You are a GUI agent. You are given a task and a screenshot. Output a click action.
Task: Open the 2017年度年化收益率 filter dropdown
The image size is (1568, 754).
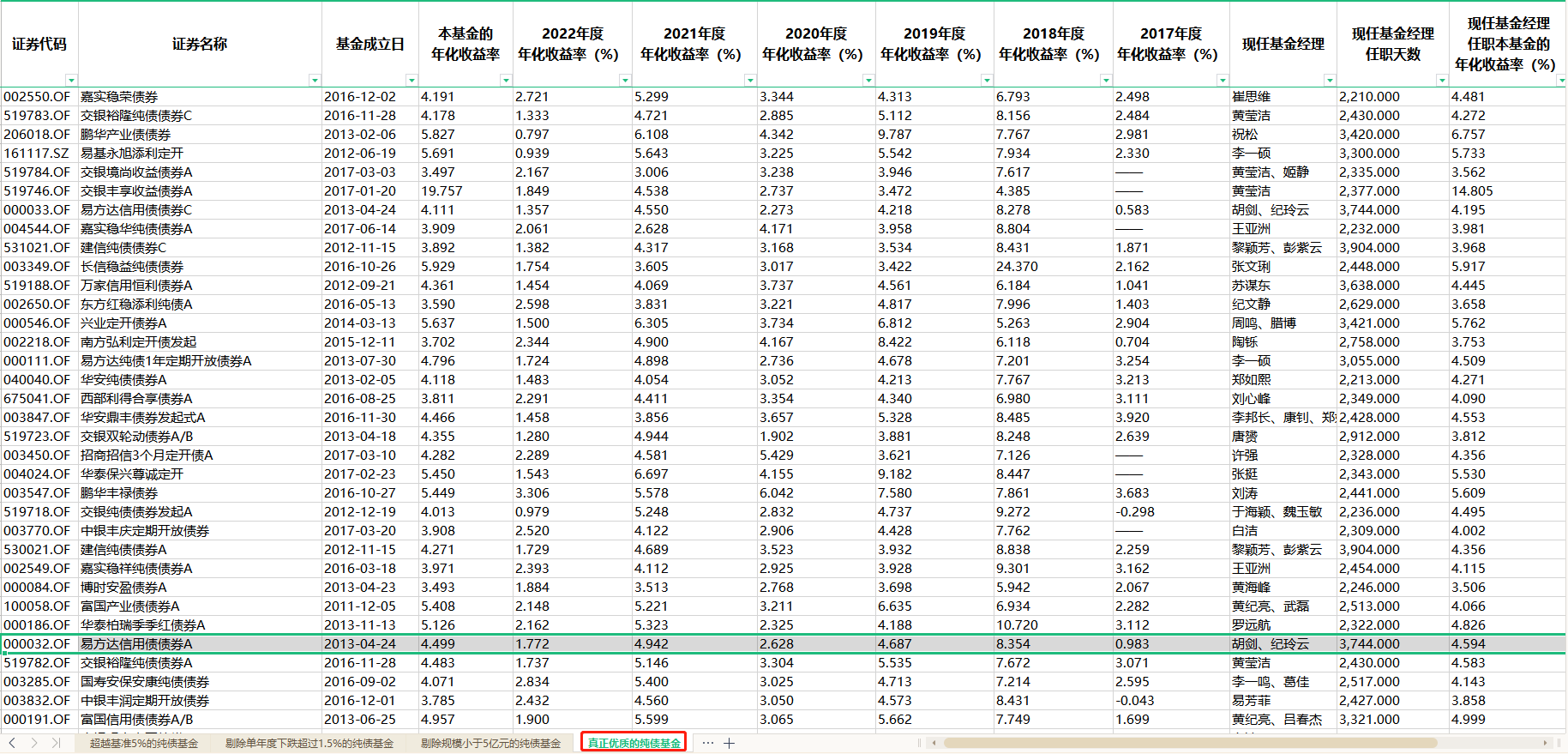pos(1223,80)
